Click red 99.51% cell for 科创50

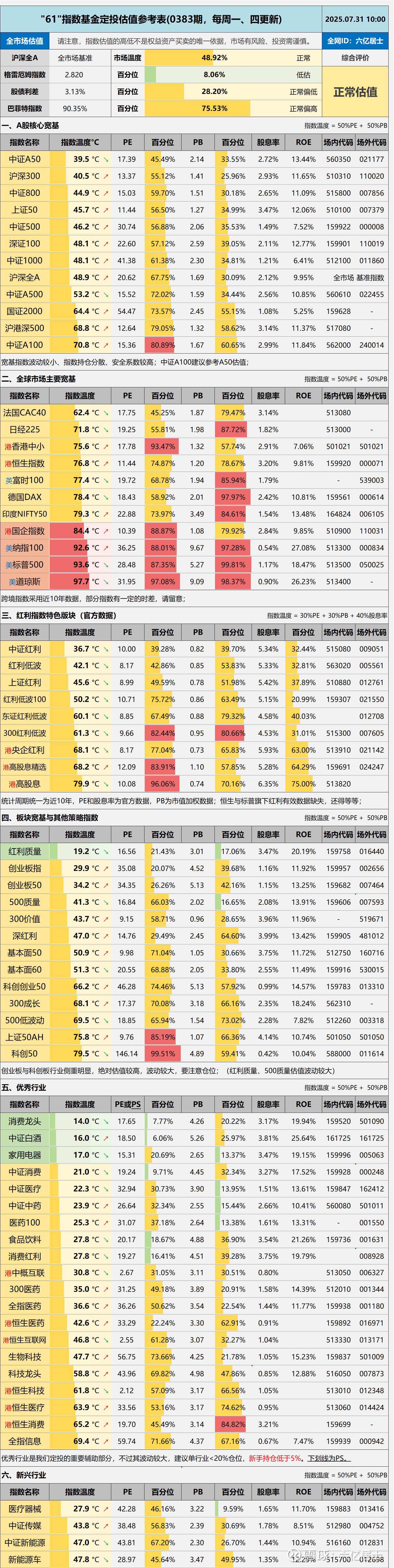(162, 1054)
